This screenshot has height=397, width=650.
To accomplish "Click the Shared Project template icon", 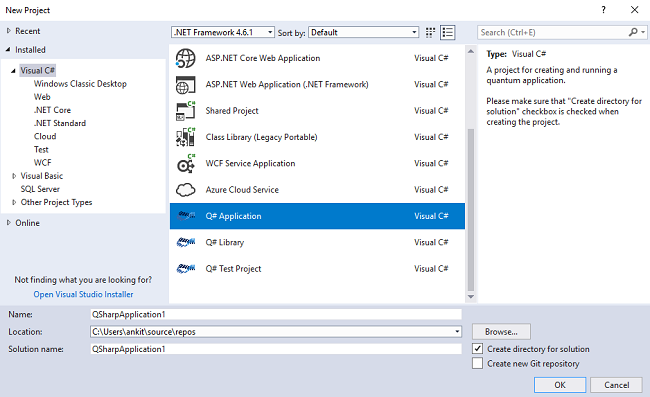I will pyautogui.click(x=185, y=111).
